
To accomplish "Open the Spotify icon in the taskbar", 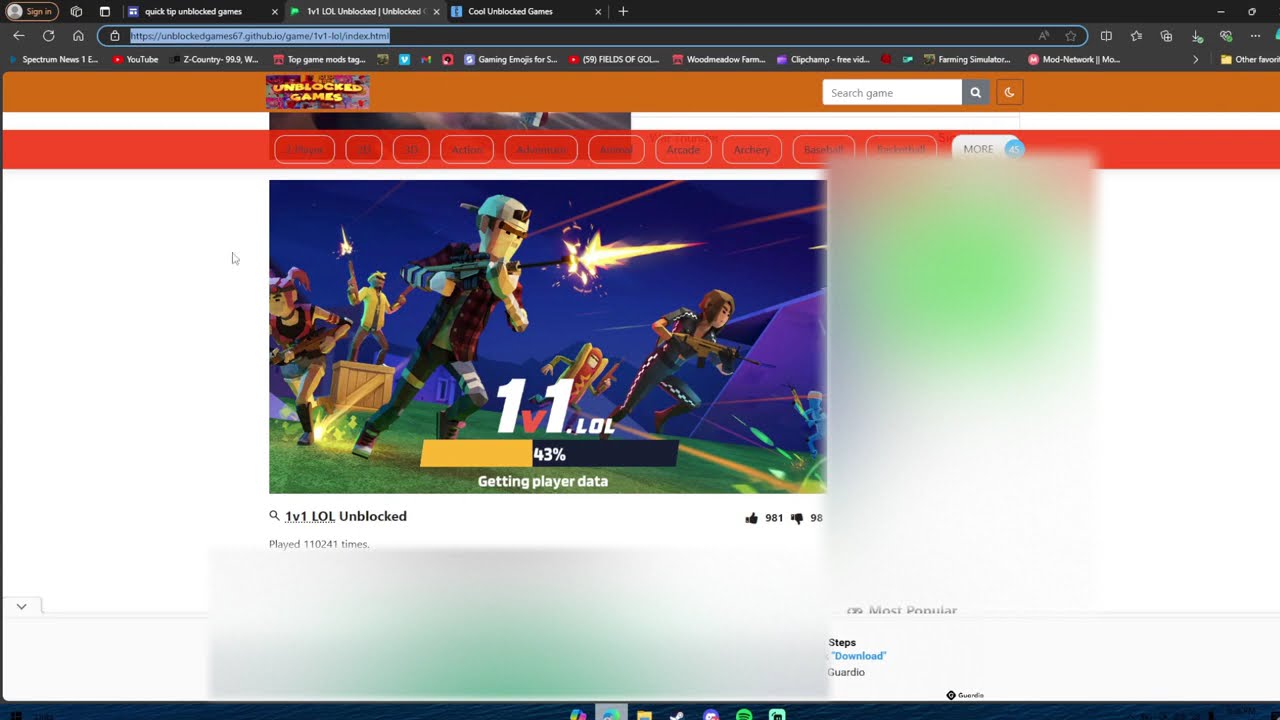I will [x=743, y=715].
